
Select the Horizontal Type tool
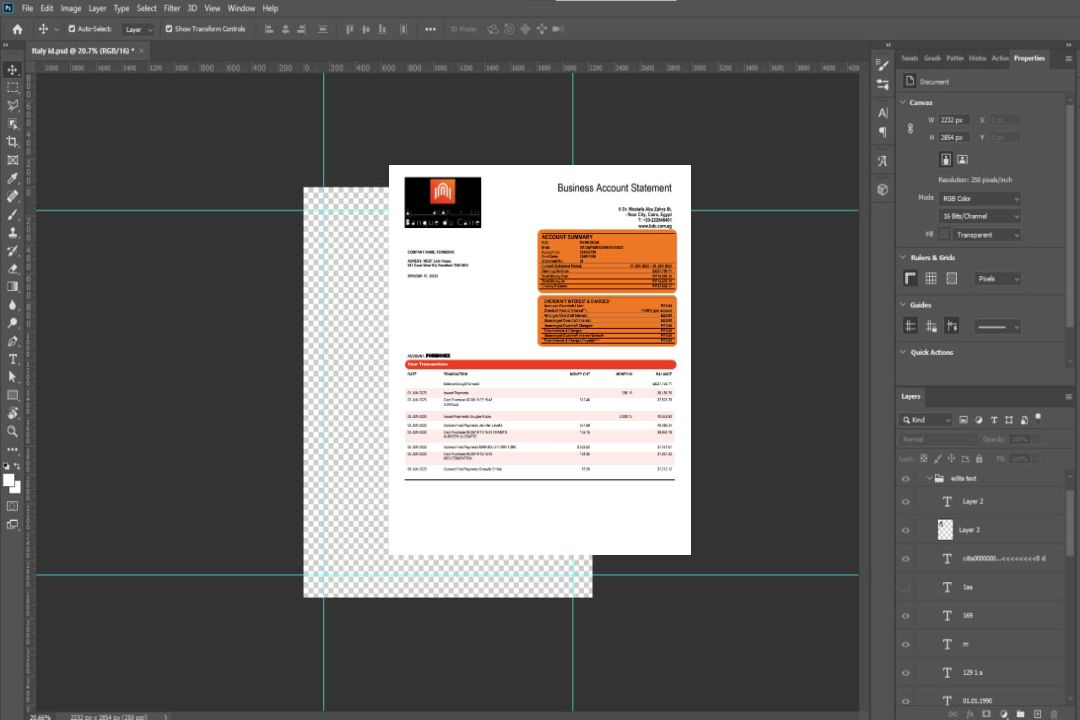pos(13,359)
